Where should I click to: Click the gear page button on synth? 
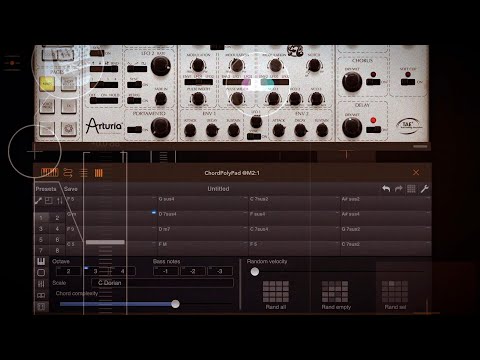click(x=69, y=129)
